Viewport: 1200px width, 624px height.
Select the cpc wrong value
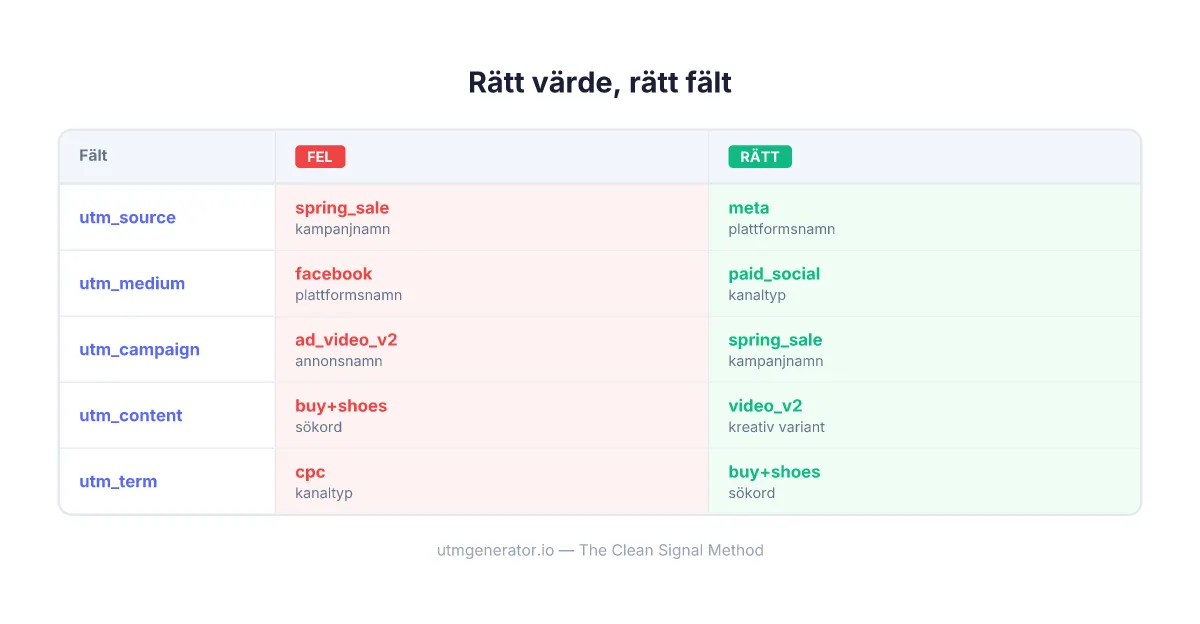310,472
